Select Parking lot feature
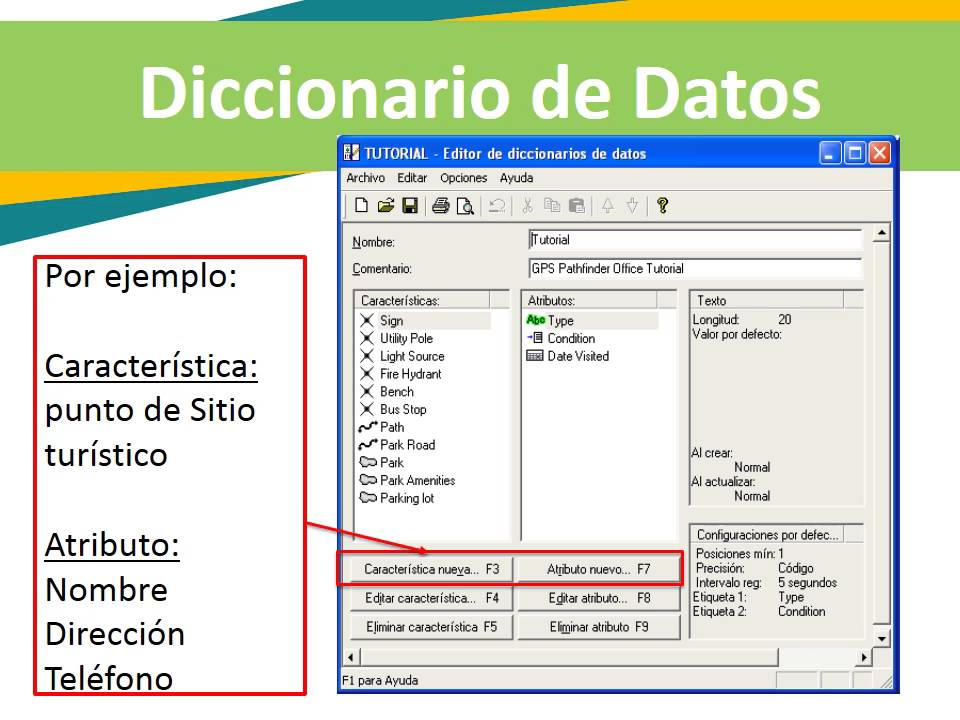Image resolution: width=960 pixels, height=720 pixels. pos(407,498)
